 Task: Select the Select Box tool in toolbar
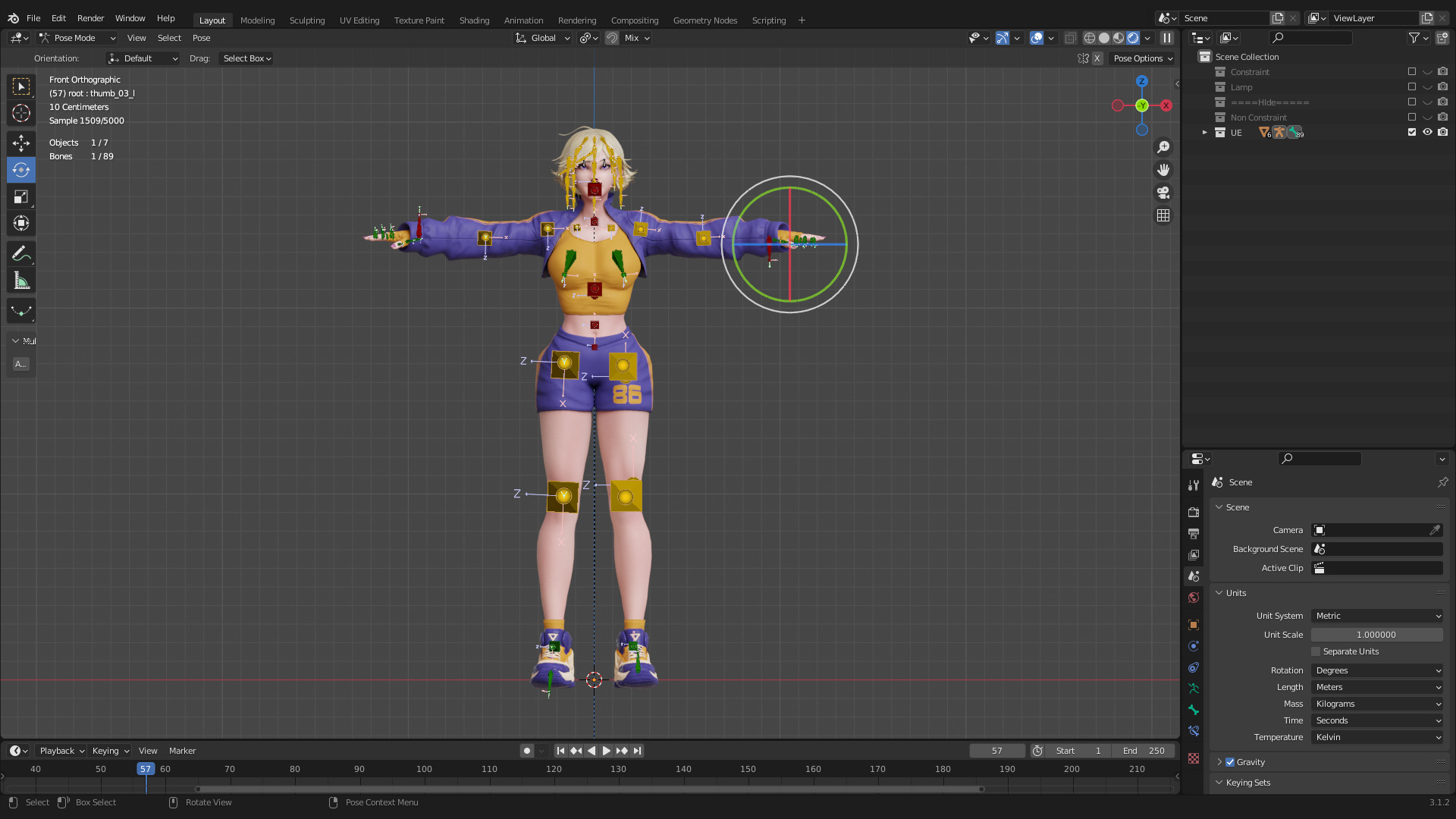(21, 86)
